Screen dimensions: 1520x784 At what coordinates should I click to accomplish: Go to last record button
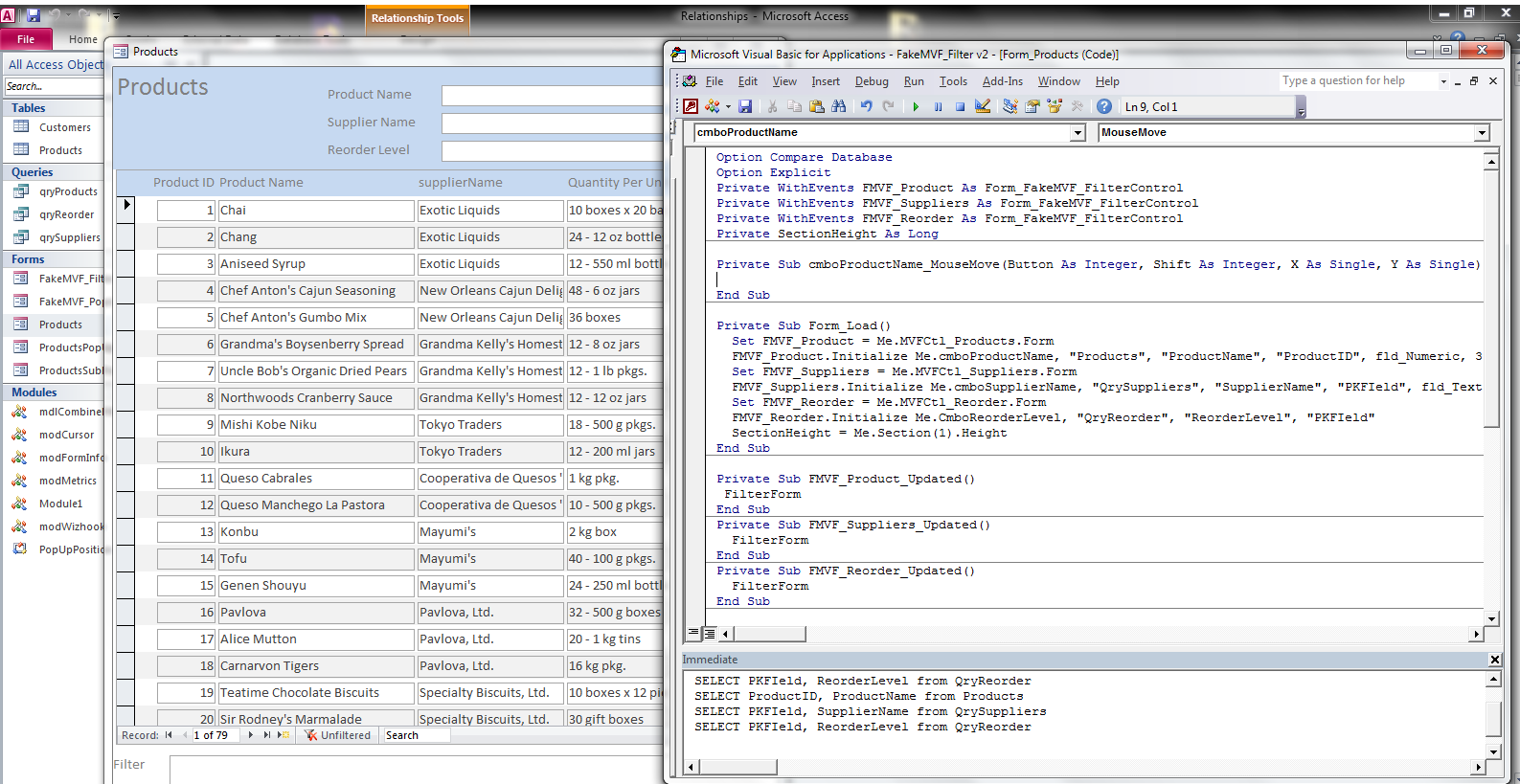pos(267,735)
